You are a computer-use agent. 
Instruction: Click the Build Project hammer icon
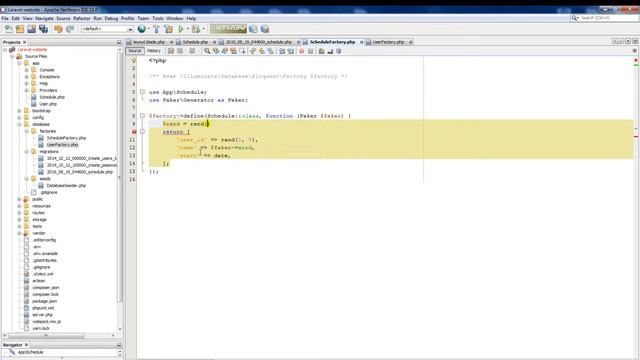tap(156, 29)
